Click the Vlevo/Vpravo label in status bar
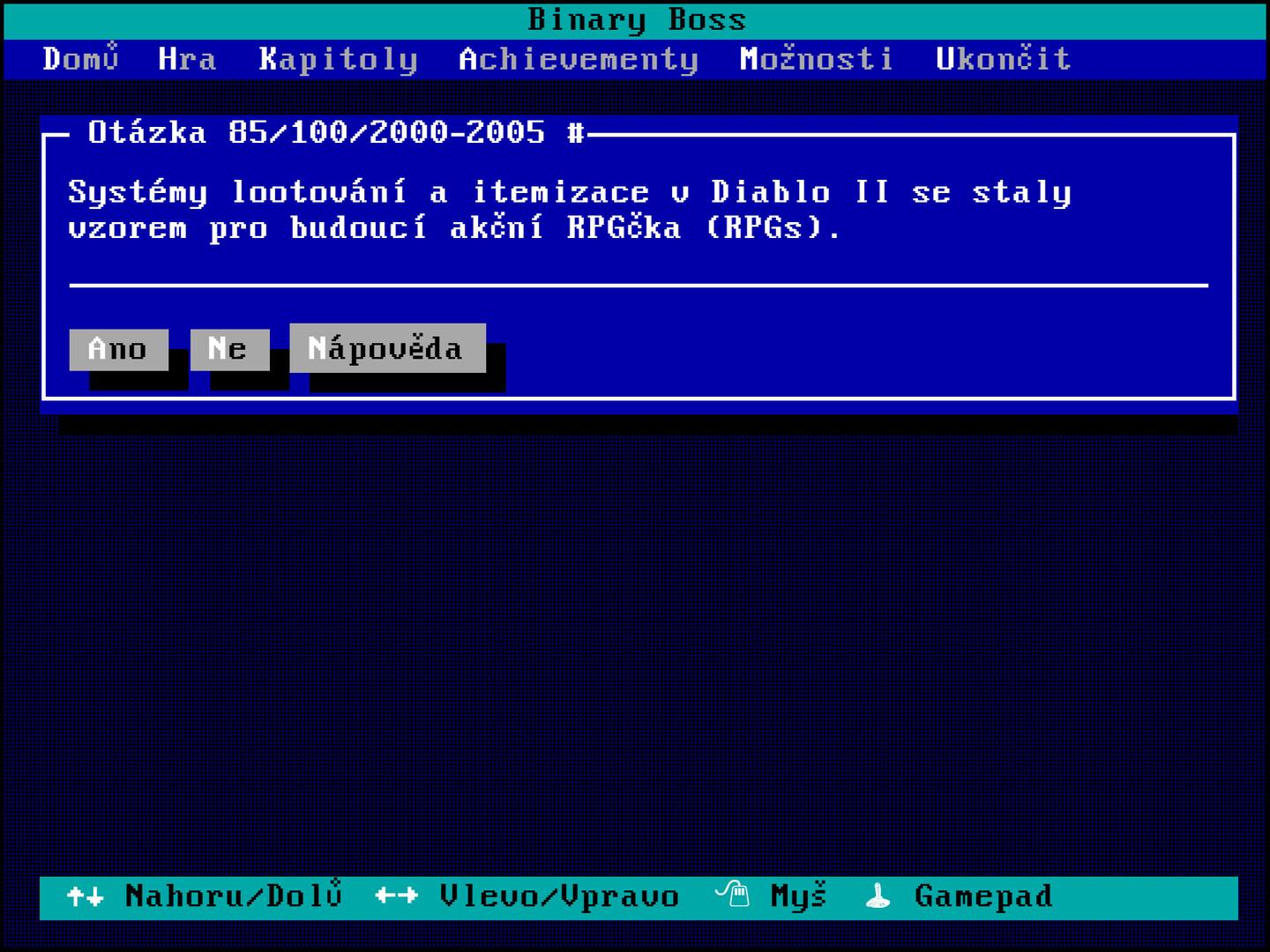The image size is (1270, 952). point(559,896)
